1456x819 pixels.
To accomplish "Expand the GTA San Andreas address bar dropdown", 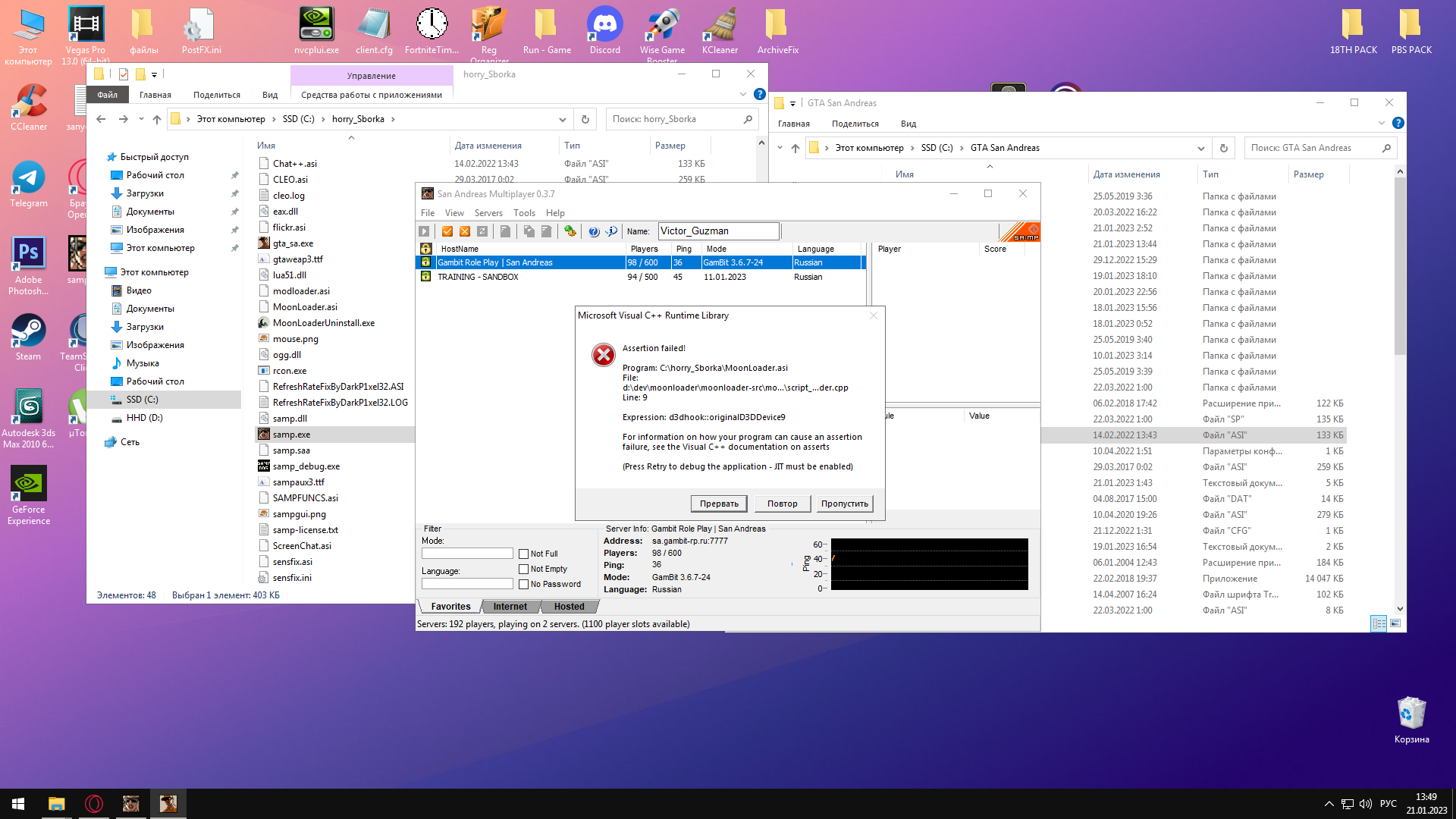I will pos(1200,149).
